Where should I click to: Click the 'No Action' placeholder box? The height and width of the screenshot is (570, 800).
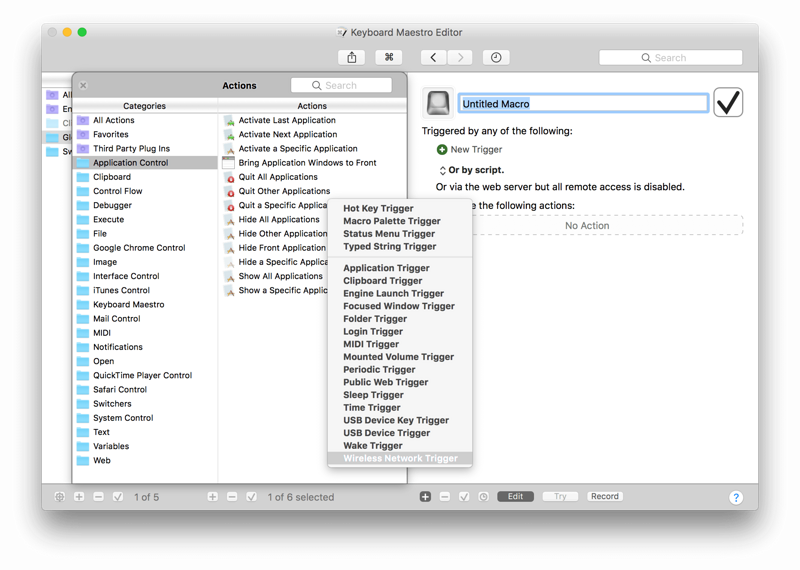point(587,226)
